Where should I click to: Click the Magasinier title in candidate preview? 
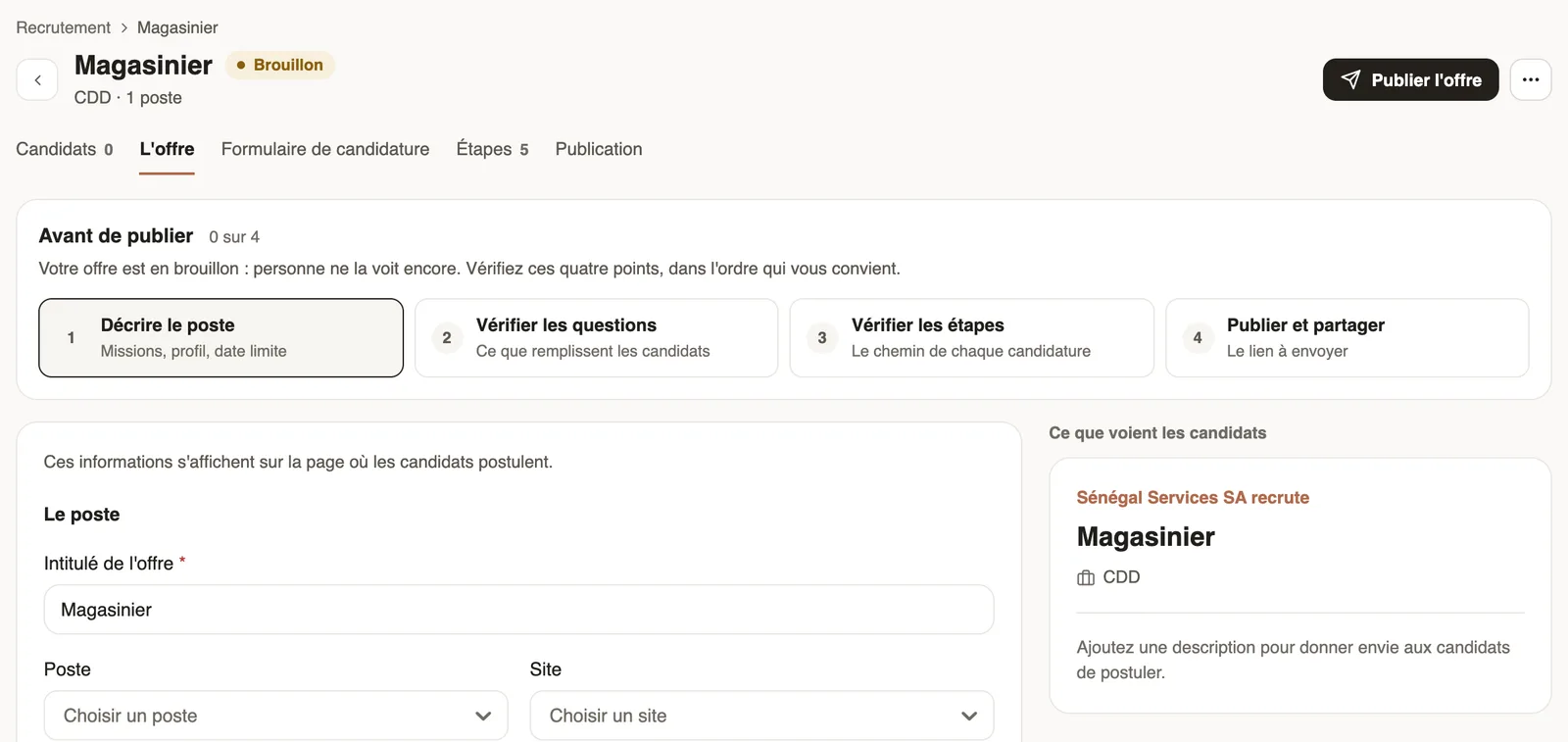(1146, 537)
